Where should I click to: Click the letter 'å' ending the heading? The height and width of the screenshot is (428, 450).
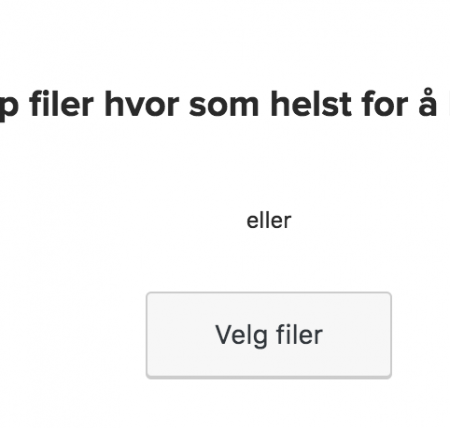[427, 103]
